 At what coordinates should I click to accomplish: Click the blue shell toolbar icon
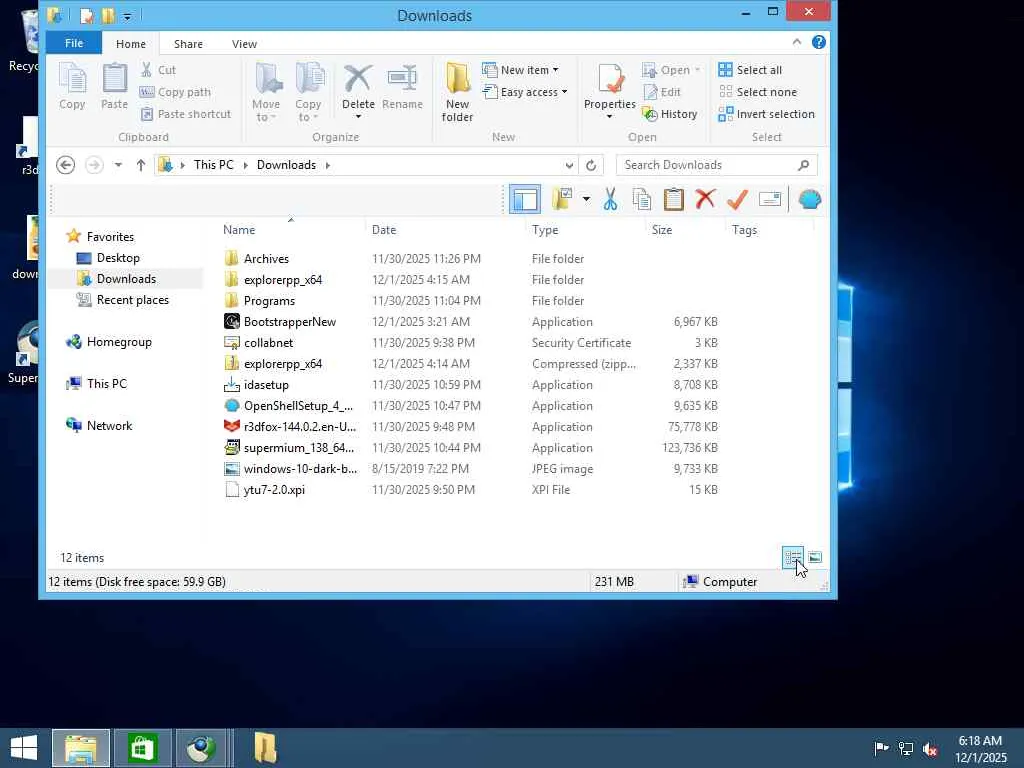coord(809,199)
